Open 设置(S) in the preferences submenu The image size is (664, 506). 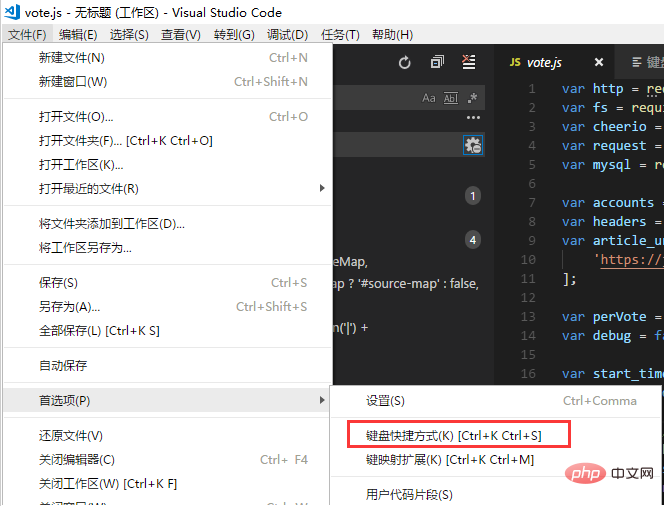tap(495, 401)
